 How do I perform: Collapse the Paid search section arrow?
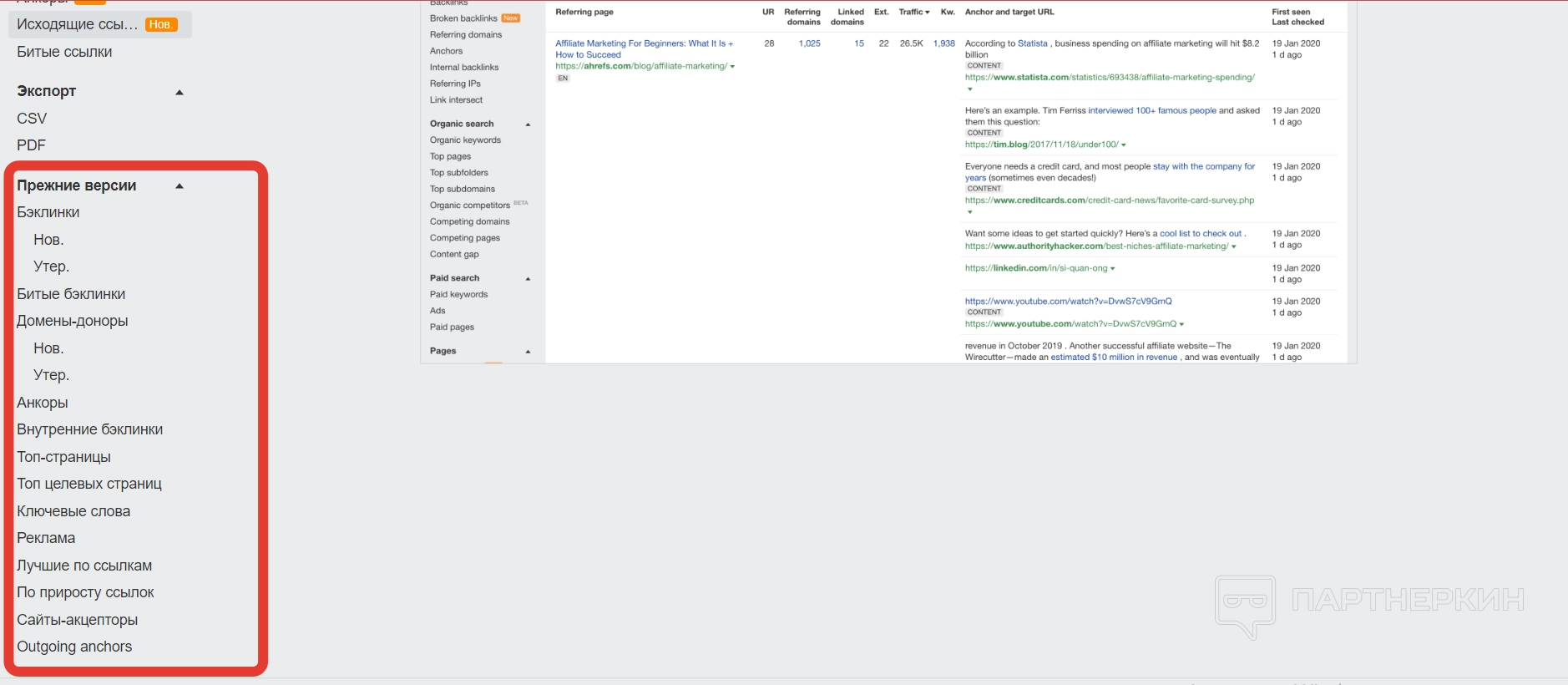pyautogui.click(x=528, y=279)
